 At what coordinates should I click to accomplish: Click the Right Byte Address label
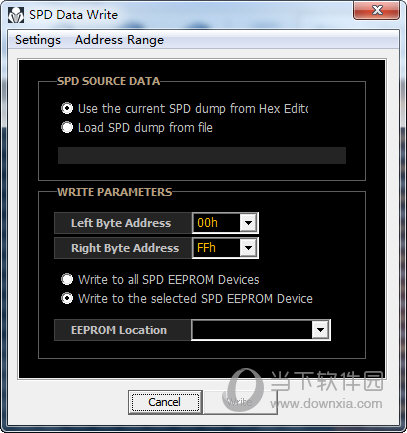pos(125,248)
